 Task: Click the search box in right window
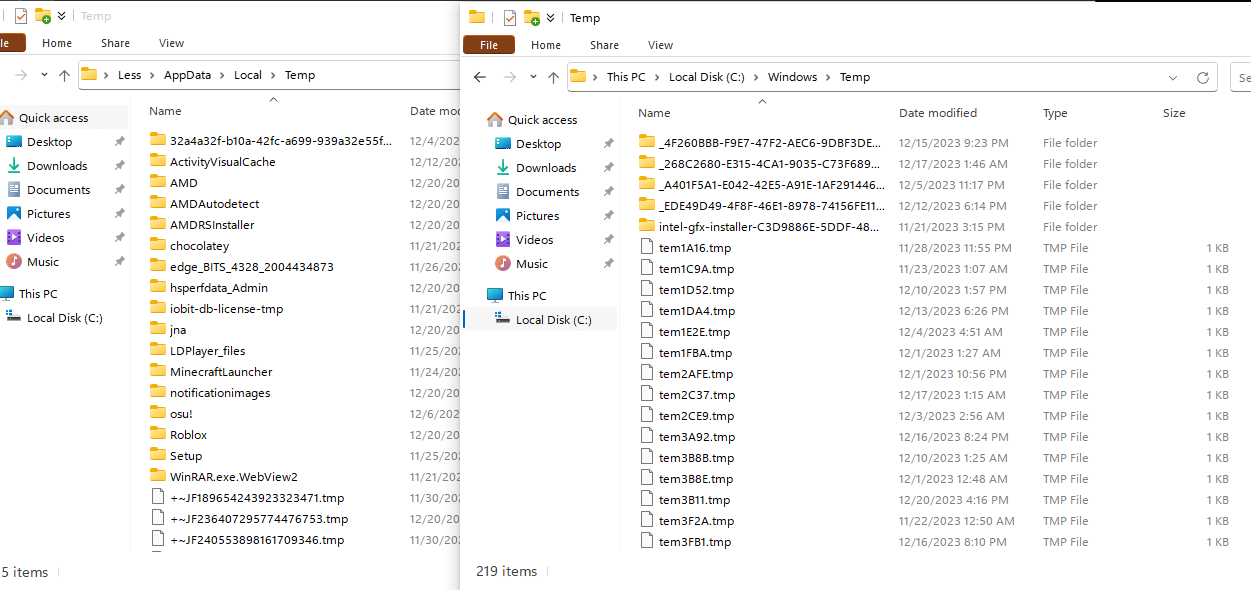coord(1240,77)
